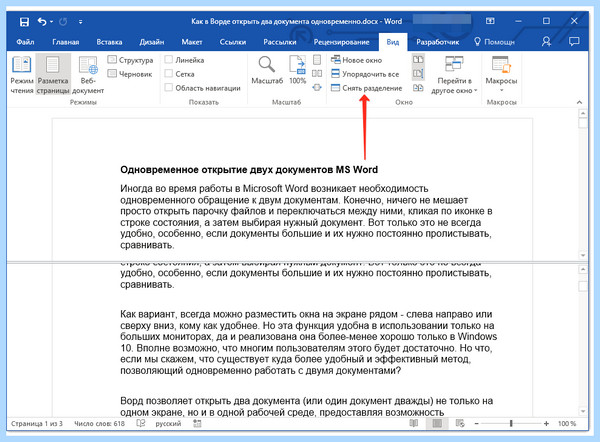Select the Вид tab
The image size is (600, 442).
(393, 42)
